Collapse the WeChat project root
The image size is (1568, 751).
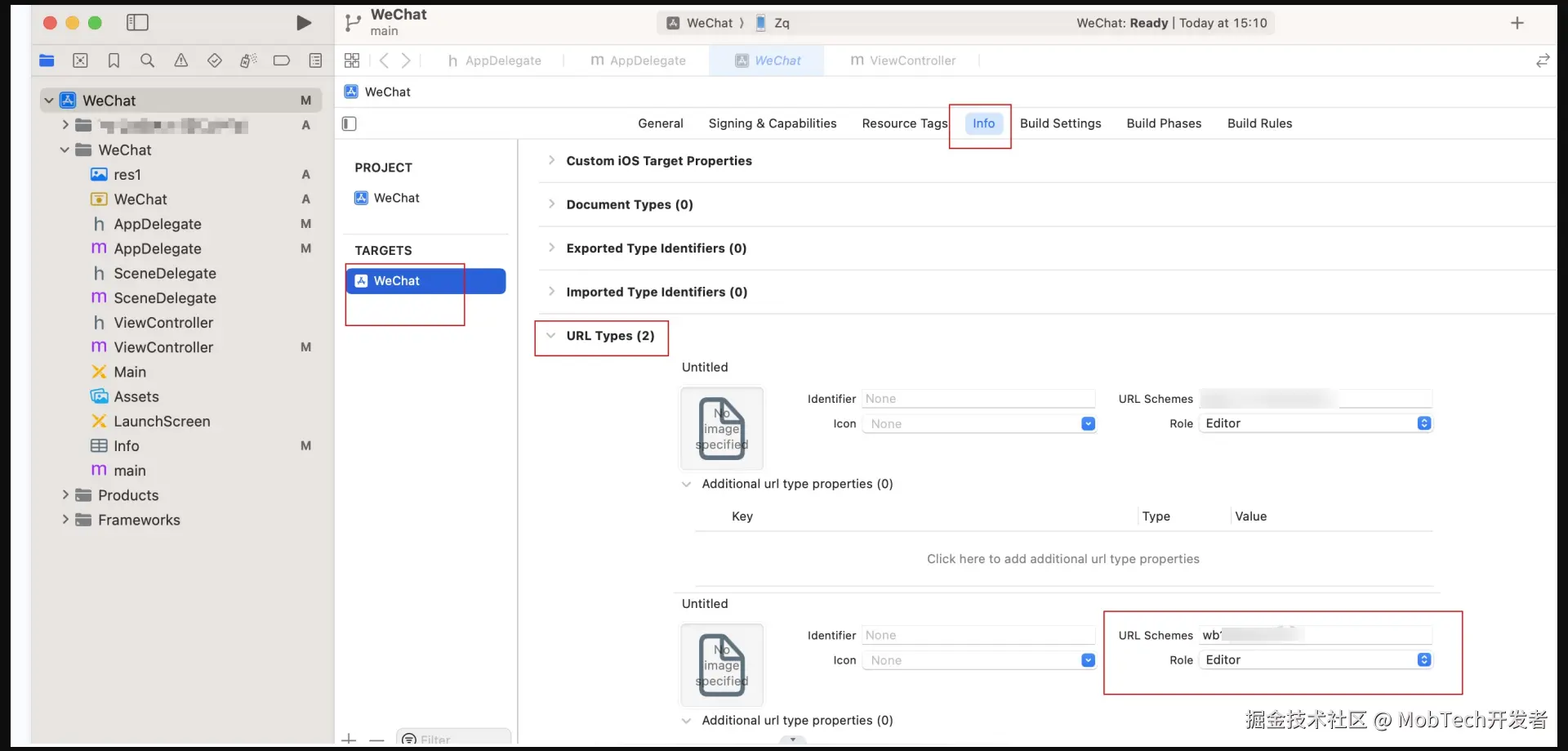(x=49, y=101)
